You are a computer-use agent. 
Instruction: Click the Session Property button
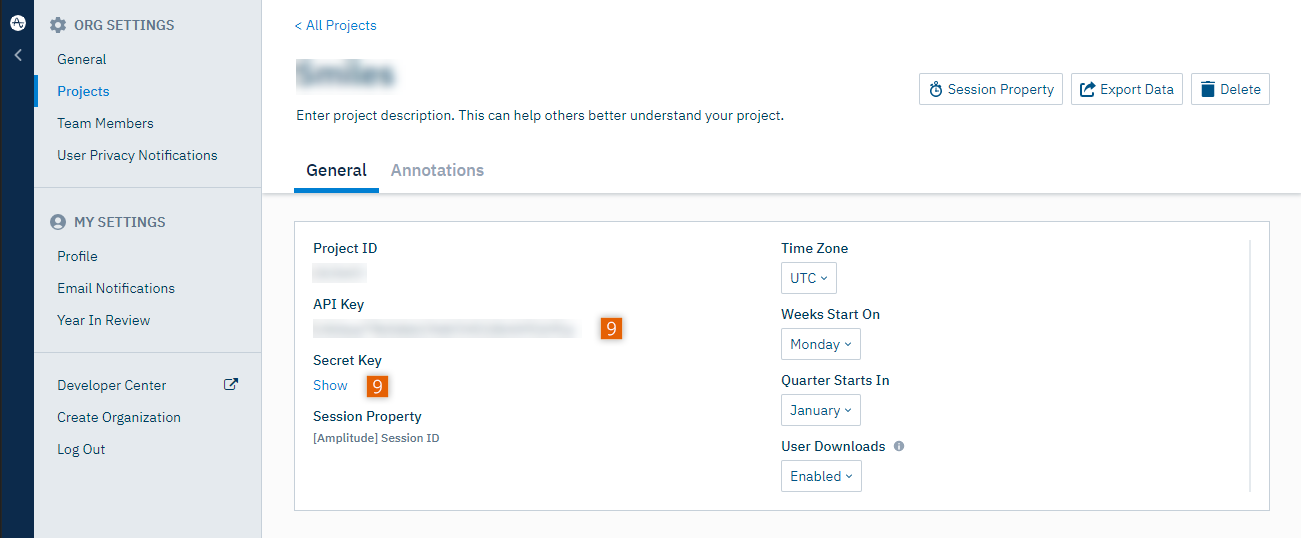pos(991,89)
